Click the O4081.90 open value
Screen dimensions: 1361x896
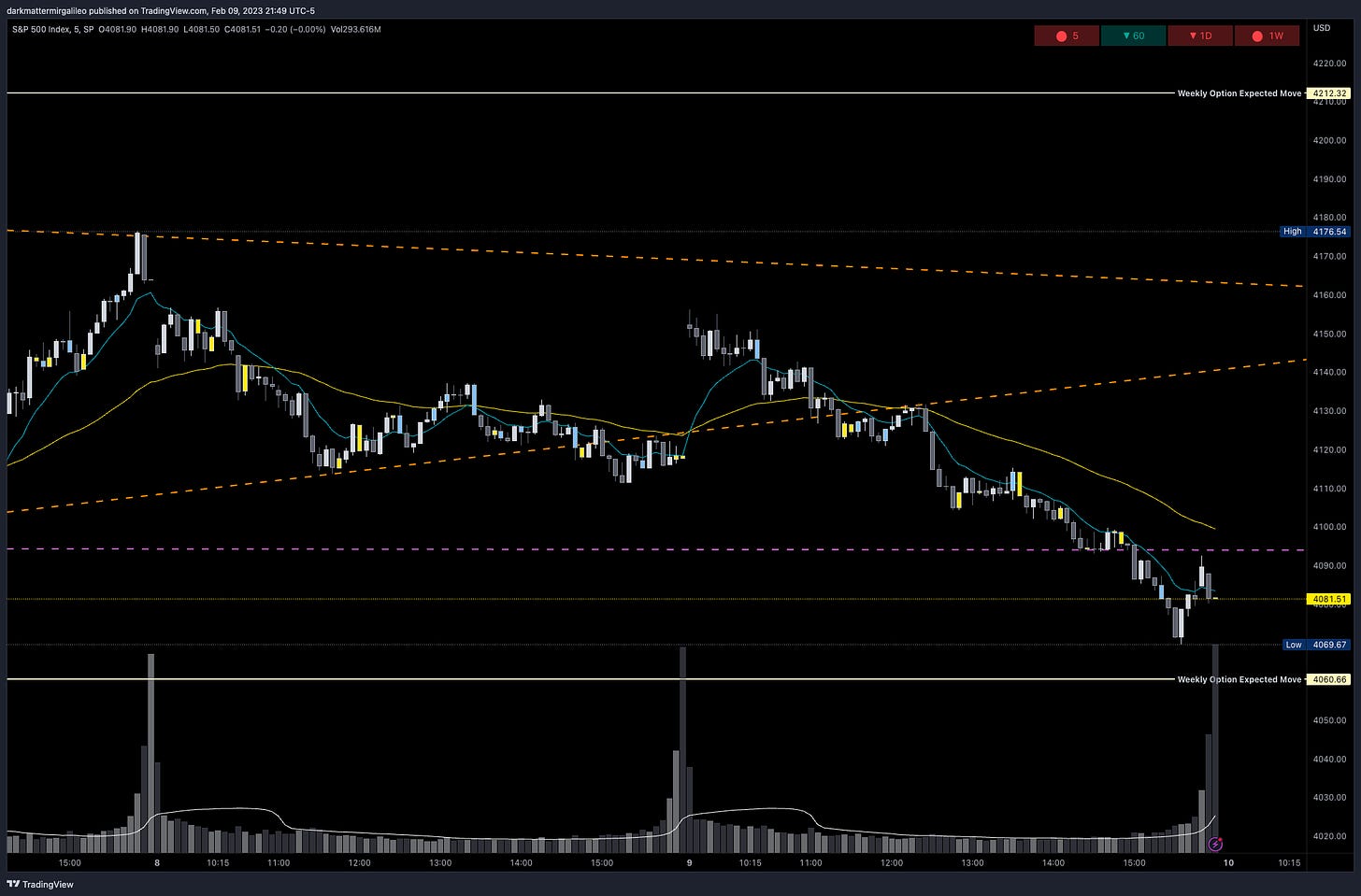pos(118,29)
